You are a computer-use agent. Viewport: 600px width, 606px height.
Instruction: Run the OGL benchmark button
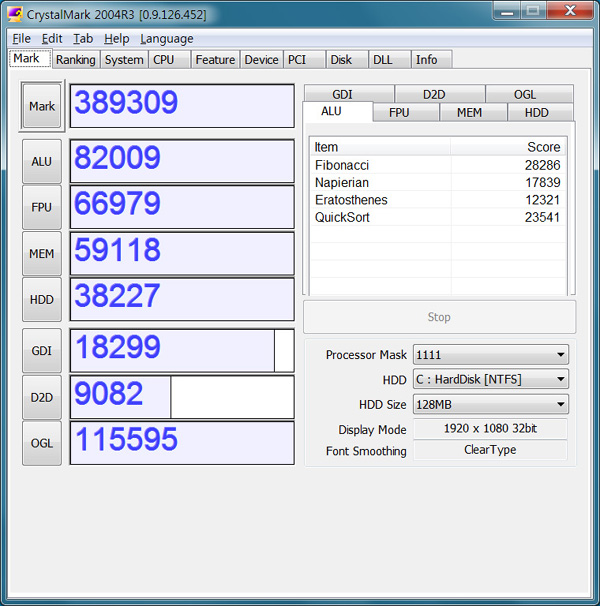click(x=42, y=443)
